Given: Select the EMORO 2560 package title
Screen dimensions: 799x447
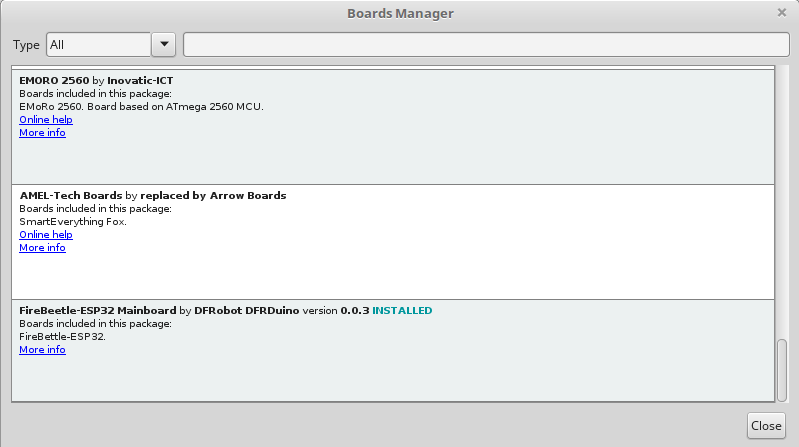Looking at the screenshot, I should pos(54,81).
